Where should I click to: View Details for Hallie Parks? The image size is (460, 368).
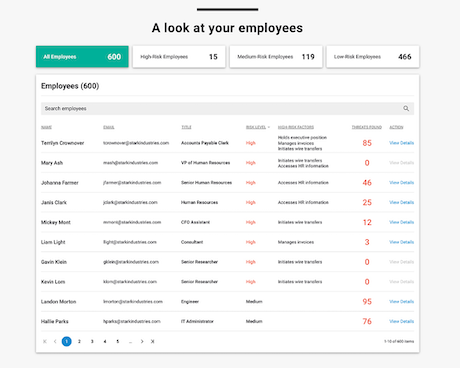(x=402, y=321)
